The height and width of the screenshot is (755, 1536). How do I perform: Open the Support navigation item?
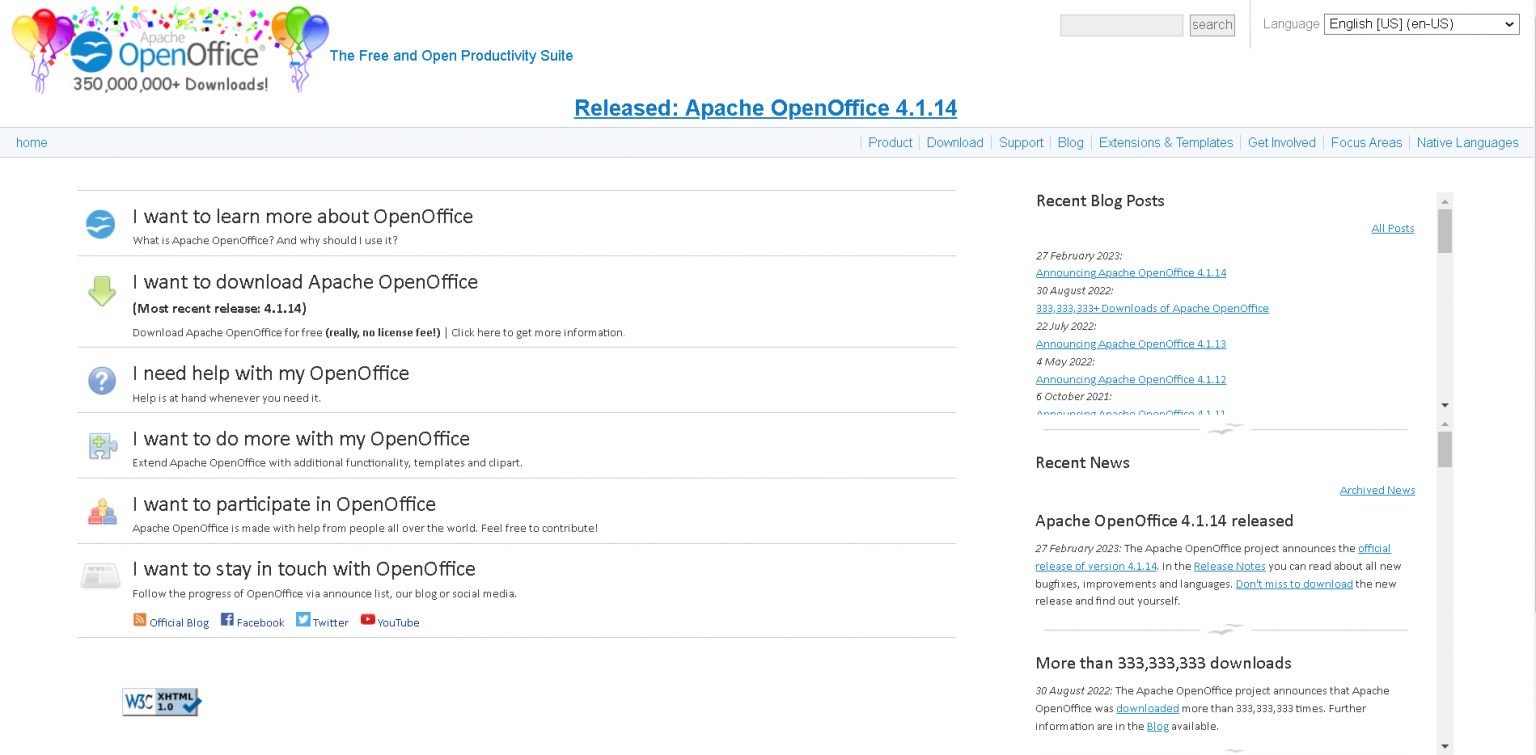[x=1020, y=142]
